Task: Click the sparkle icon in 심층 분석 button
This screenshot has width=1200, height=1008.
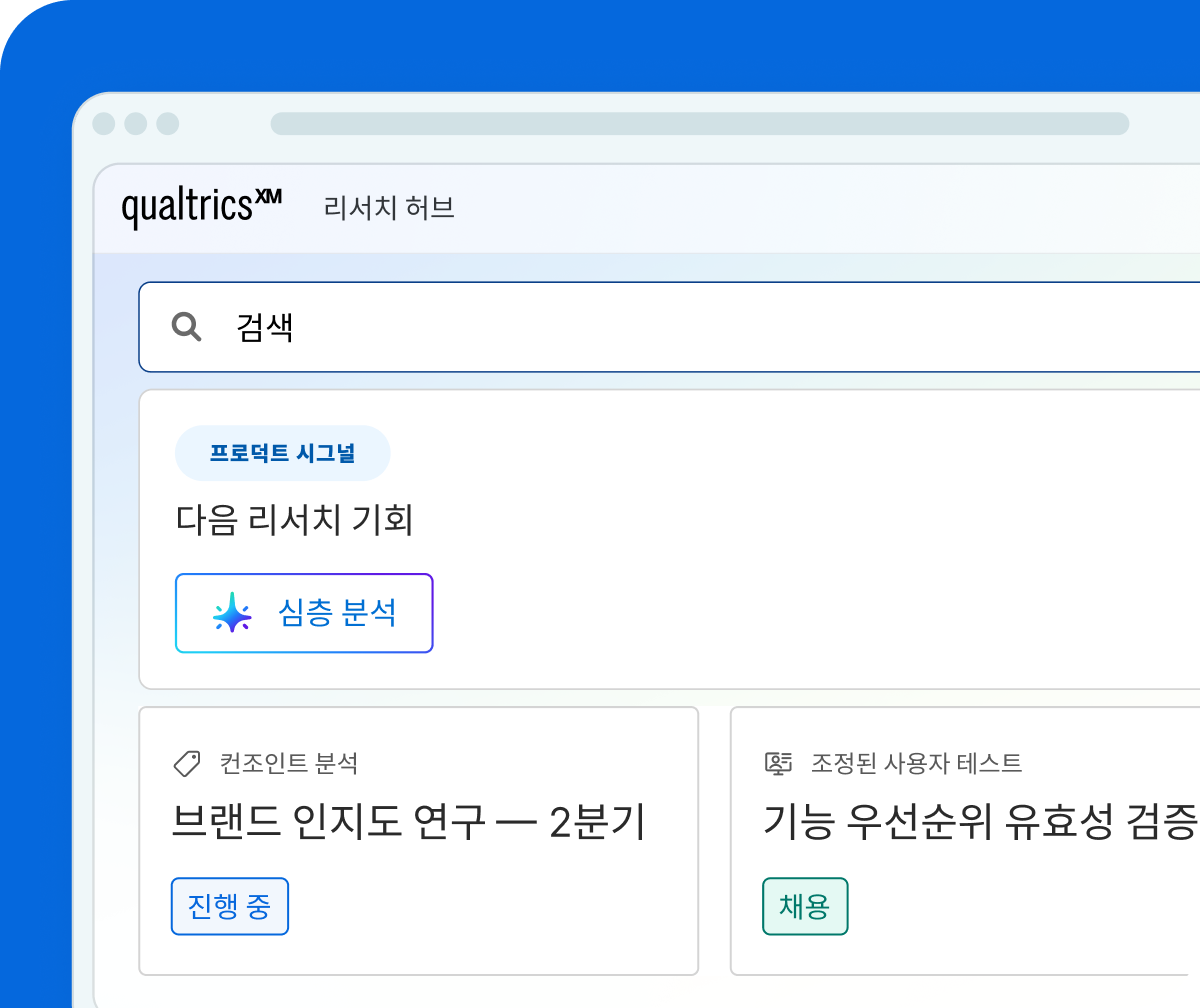Action: point(232,613)
